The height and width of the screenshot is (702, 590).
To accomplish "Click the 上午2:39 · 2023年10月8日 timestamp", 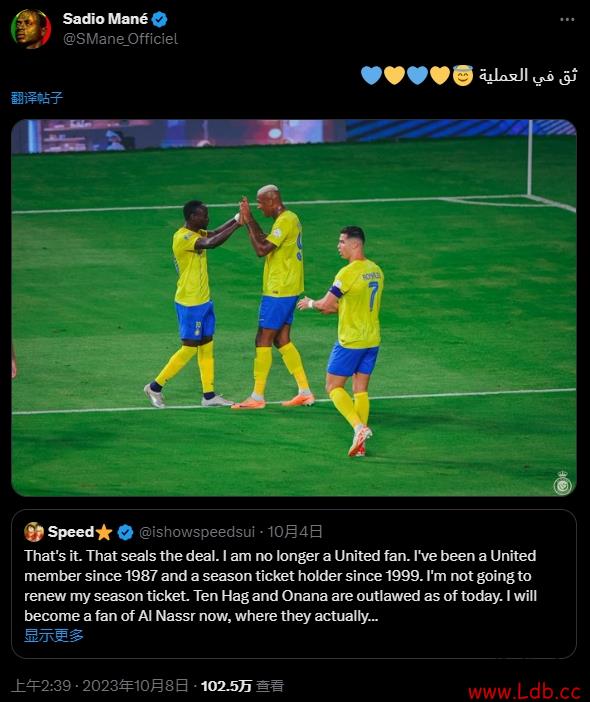I will 99,685.
